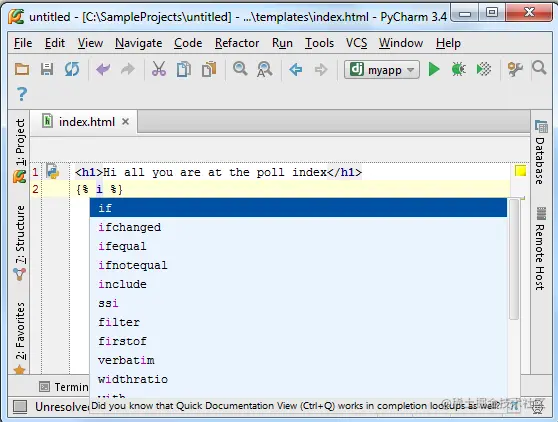558x422 pixels.
Task: Select 'firstof' completion suggestion
Action: [x=298, y=341]
